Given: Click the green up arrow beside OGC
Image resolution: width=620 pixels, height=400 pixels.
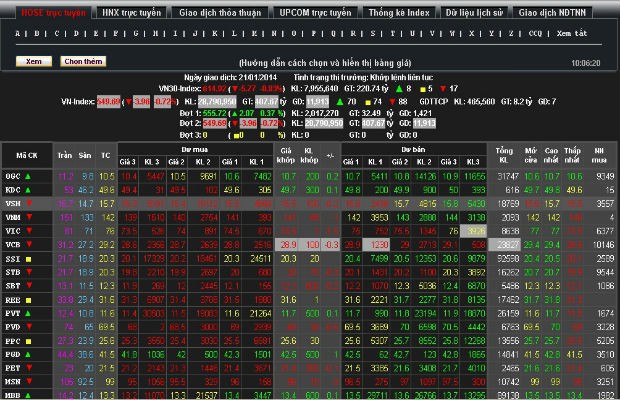Looking at the screenshot, I should [x=28, y=175].
